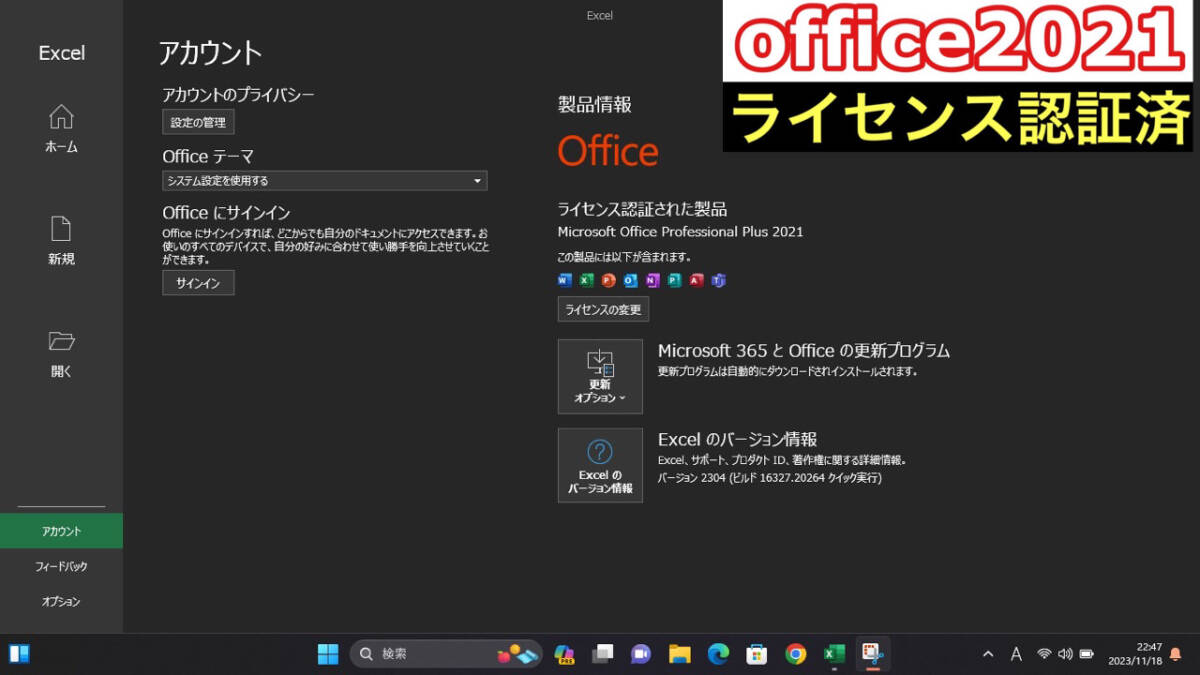This screenshot has width=1200, height=675.
Task: Click the Teams icon in included products
Action: 716,281
